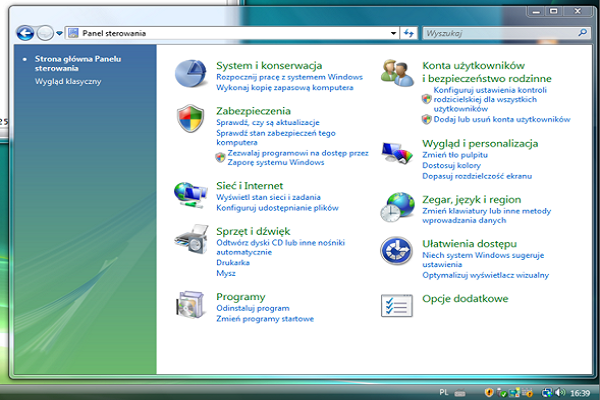
Task: Click the Zegar, język i region clock icon
Action: point(397,207)
